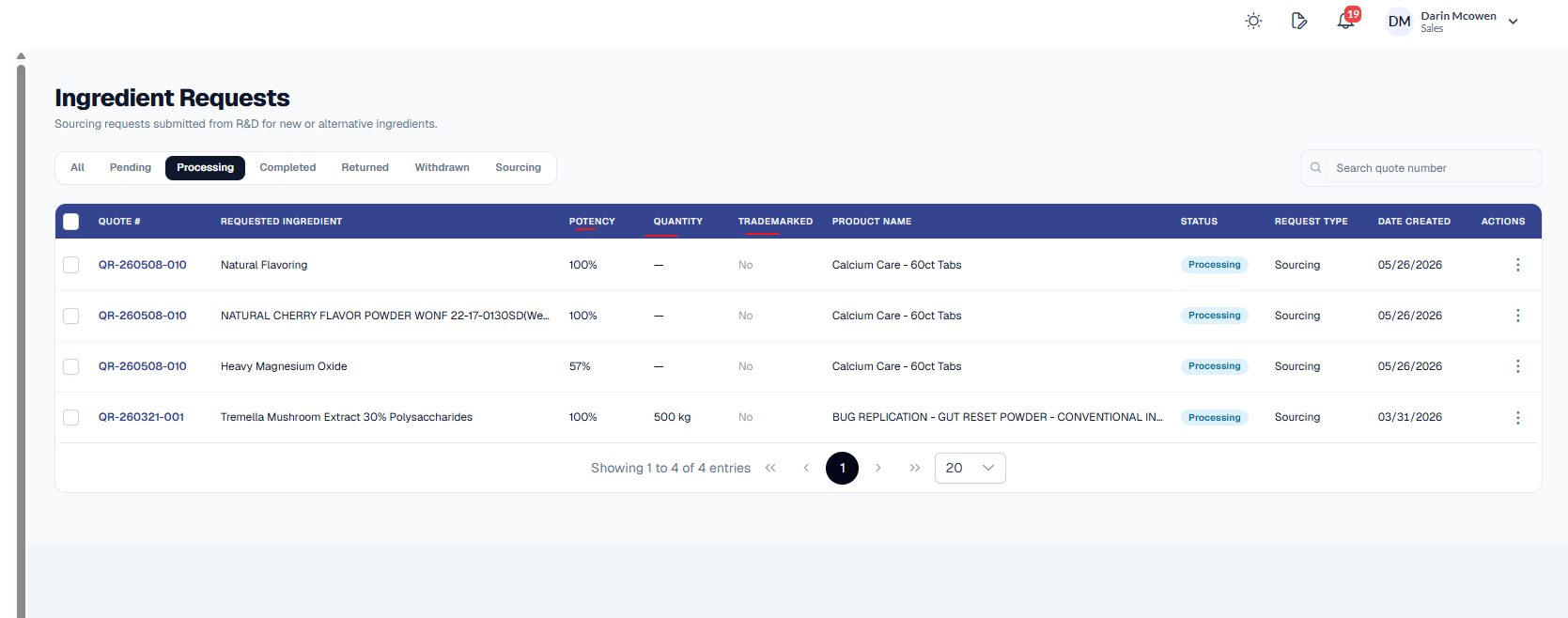
Task: Click the 03/31/2026 date created cell
Action: 1409,417
